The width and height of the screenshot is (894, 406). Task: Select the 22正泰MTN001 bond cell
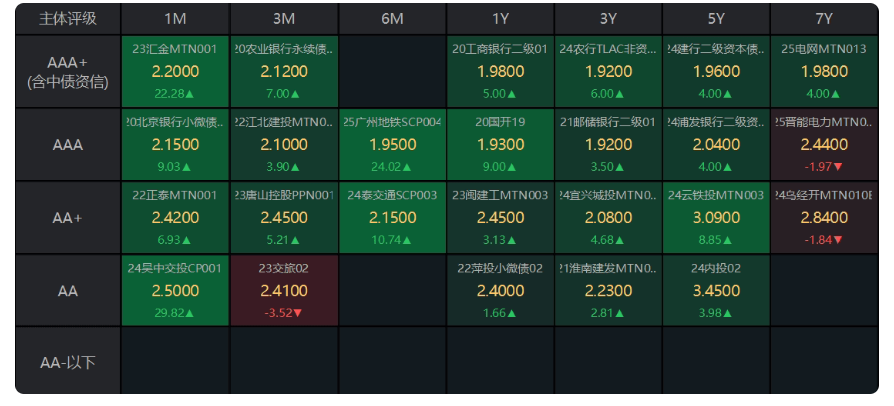[x=175, y=218]
